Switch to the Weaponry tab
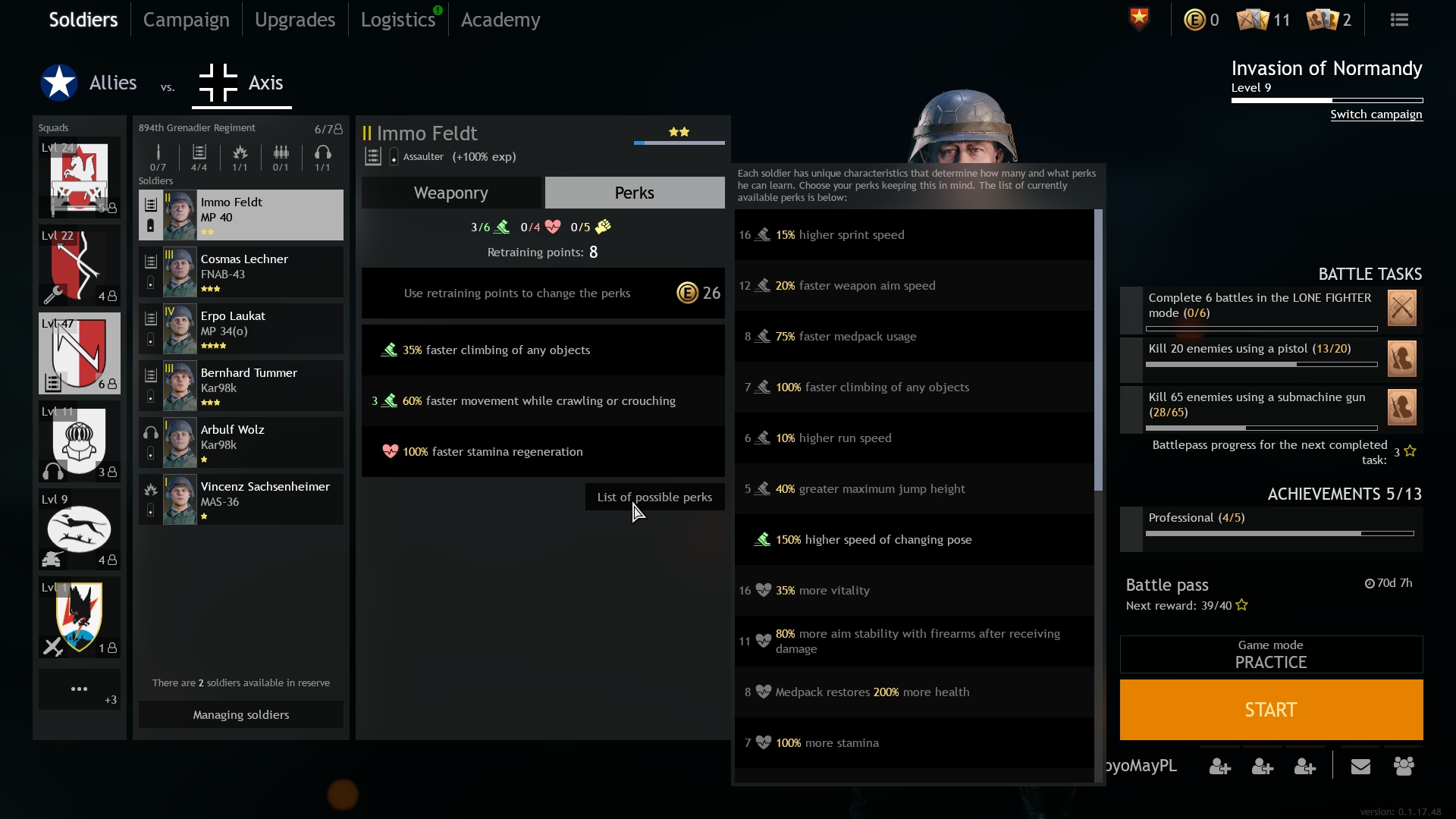 451,193
